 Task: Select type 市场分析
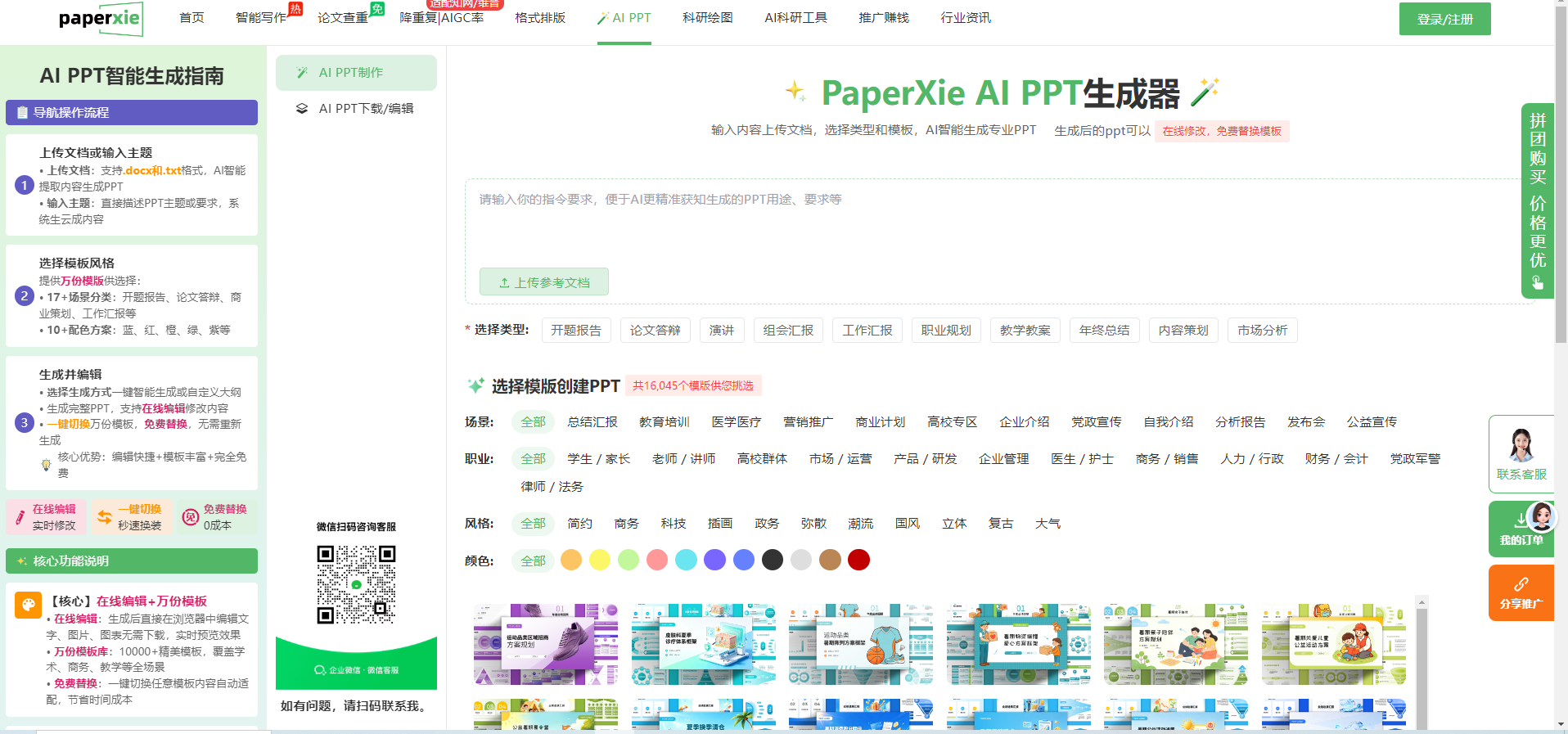pyautogui.click(x=1263, y=331)
